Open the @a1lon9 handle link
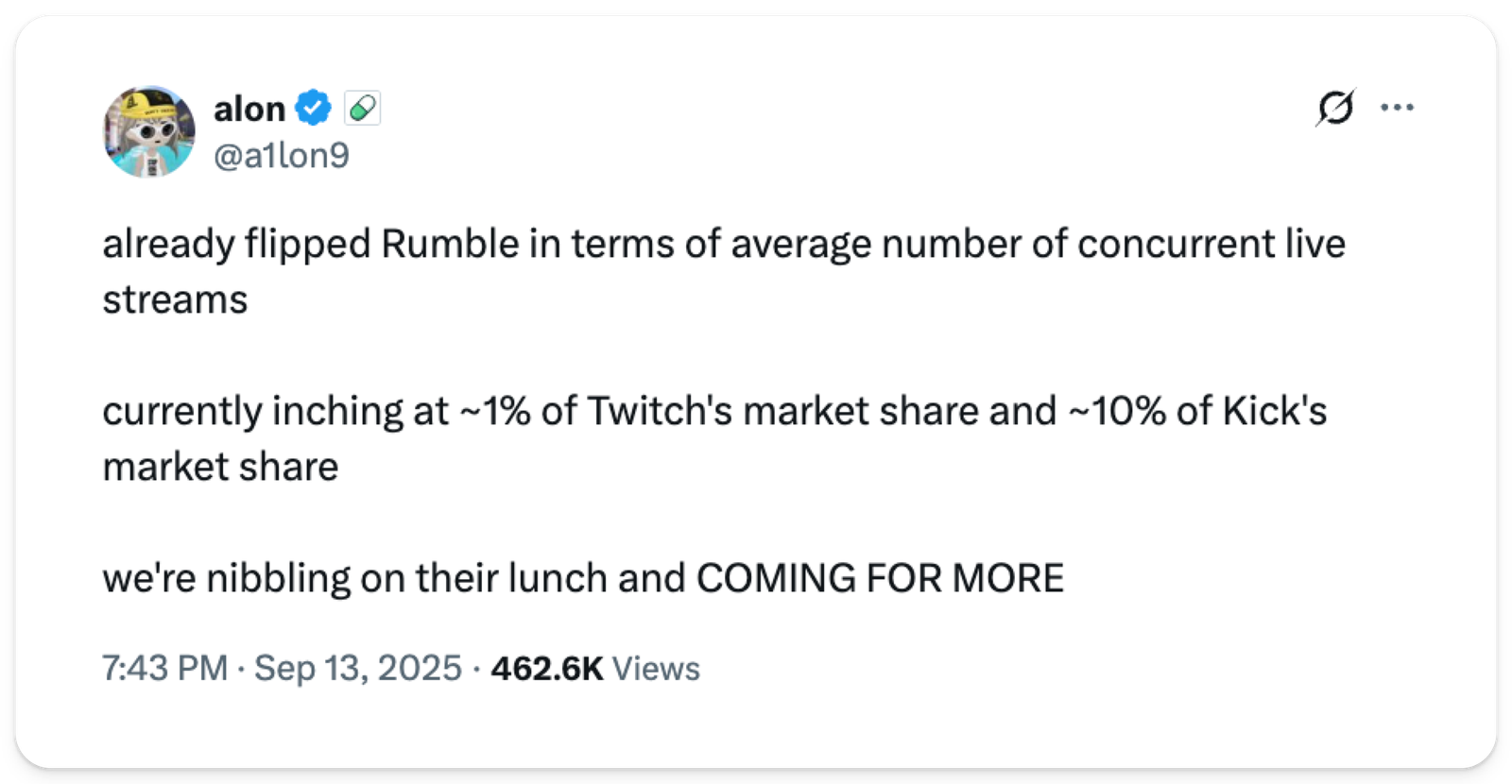Viewport: 1512px width, 784px height. point(282,155)
